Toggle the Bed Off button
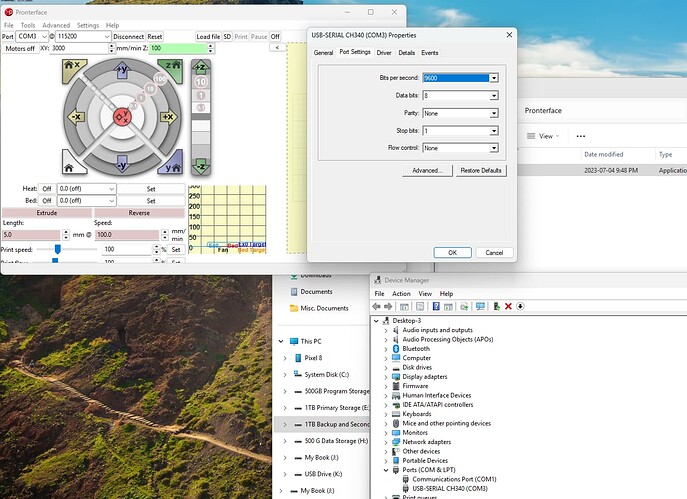687x499 pixels. (x=47, y=201)
